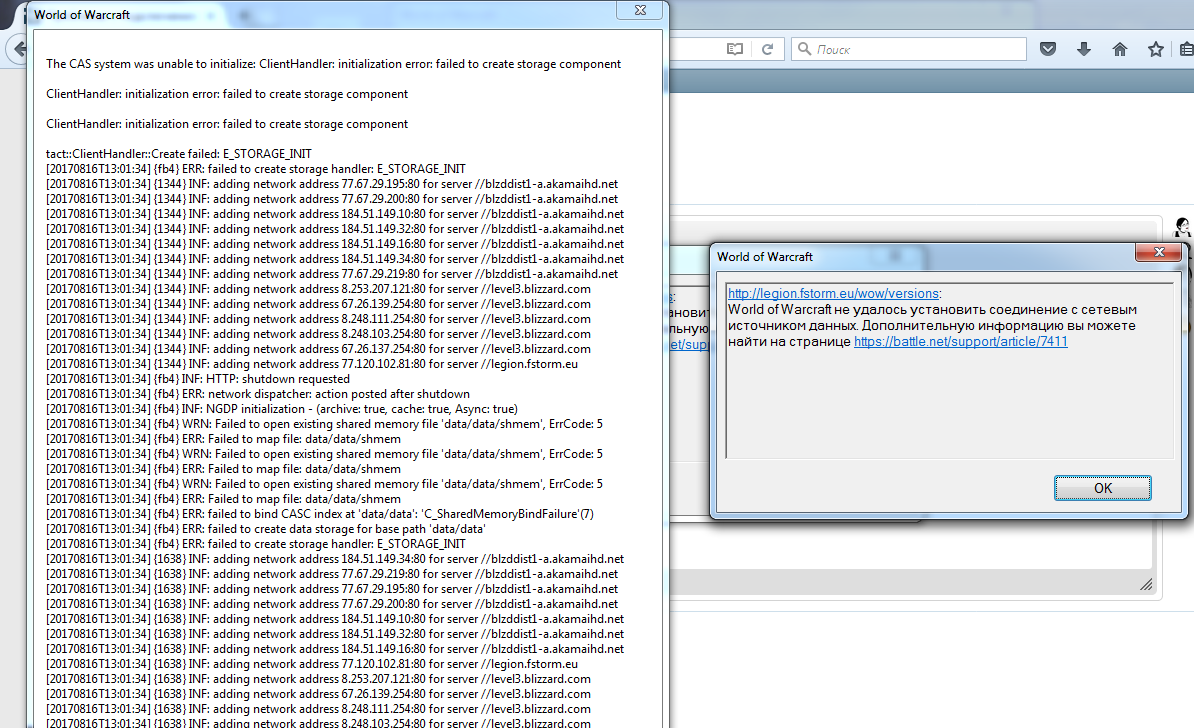
Task: Open the battle.net/support/article/7411 link
Action: click(960, 341)
